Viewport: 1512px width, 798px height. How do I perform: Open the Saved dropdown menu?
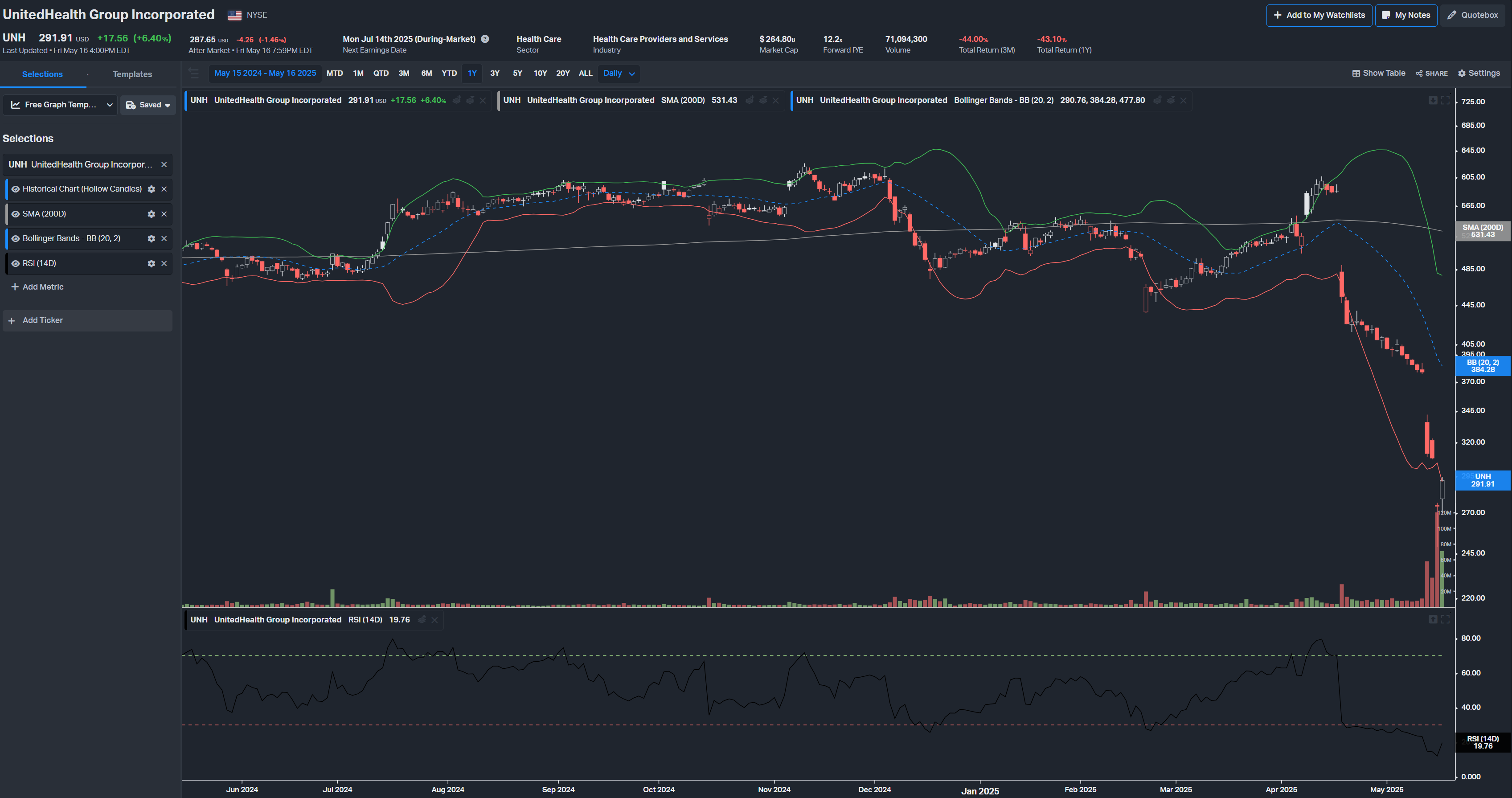tap(148, 105)
